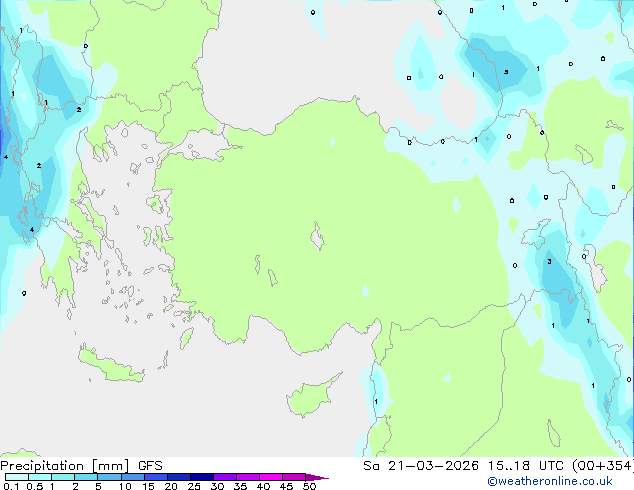Click the "Precipitation [mm]" title text
This screenshot has height=490, width=634.
[65, 466]
